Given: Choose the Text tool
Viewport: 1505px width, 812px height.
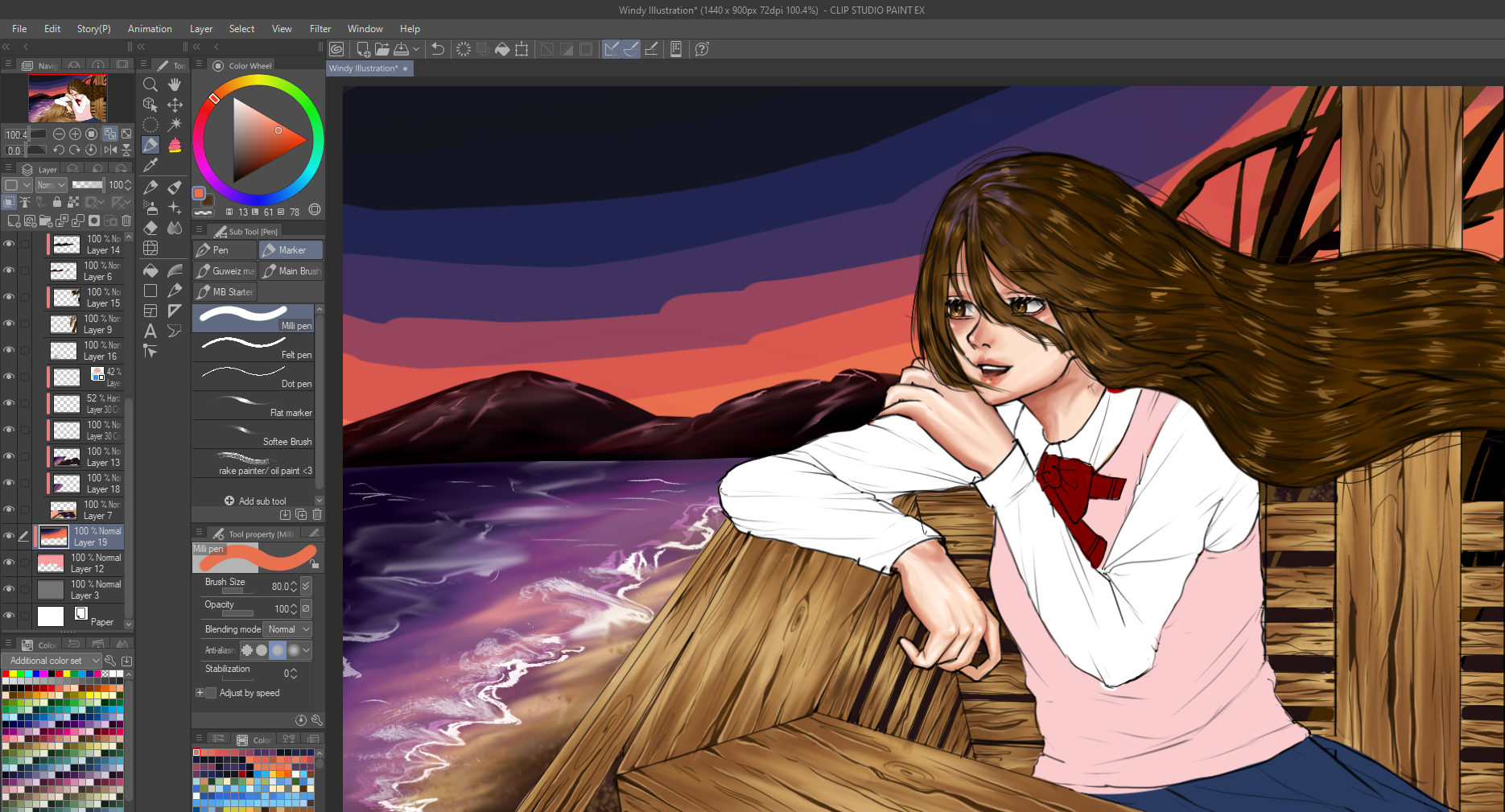Looking at the screenshot, I should [150, 331].
